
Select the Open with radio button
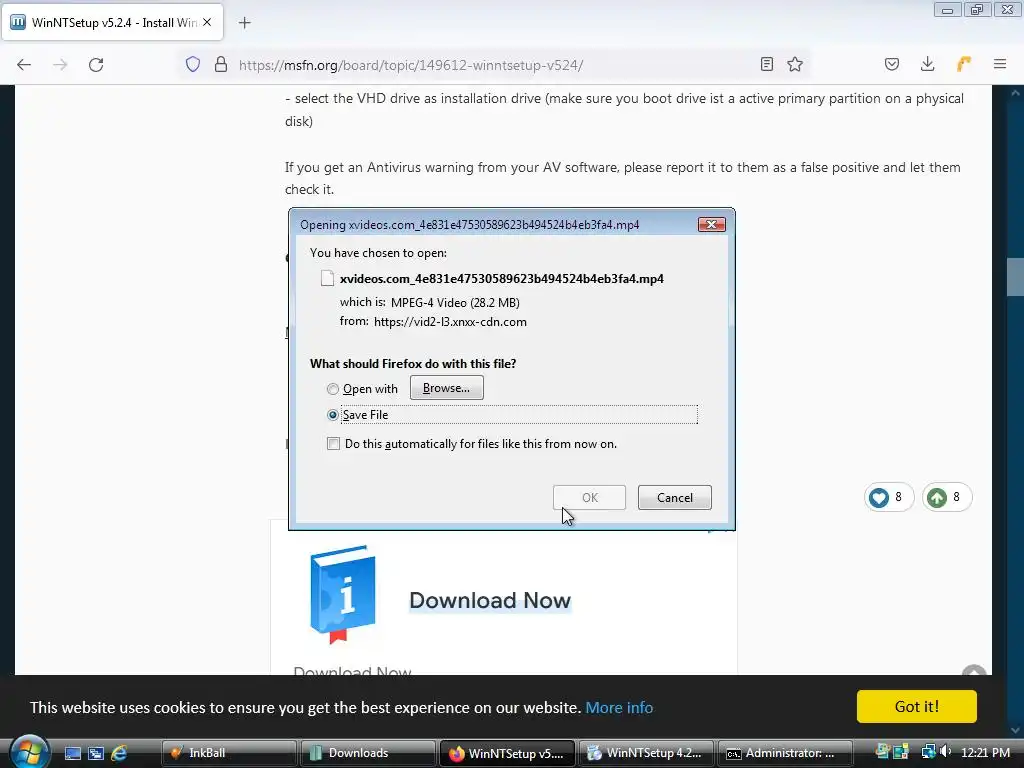click(x=332, y=389)
